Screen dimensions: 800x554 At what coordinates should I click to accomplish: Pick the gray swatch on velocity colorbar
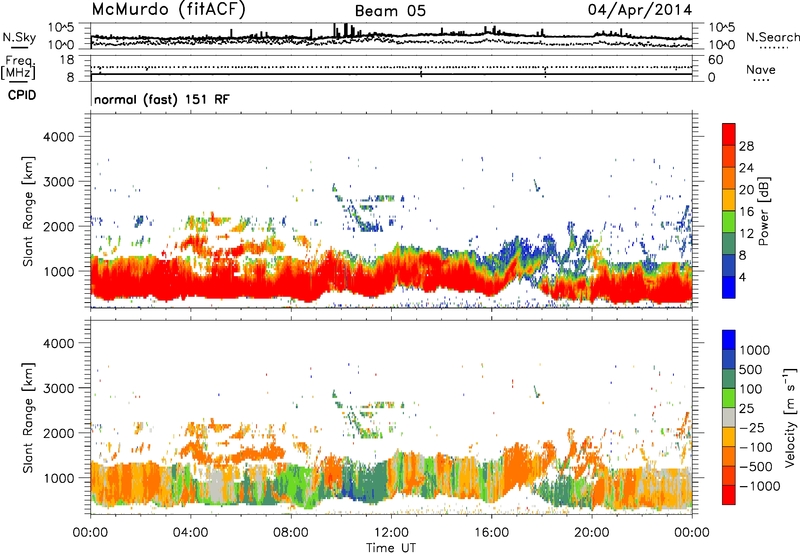(x=729, y=418)
